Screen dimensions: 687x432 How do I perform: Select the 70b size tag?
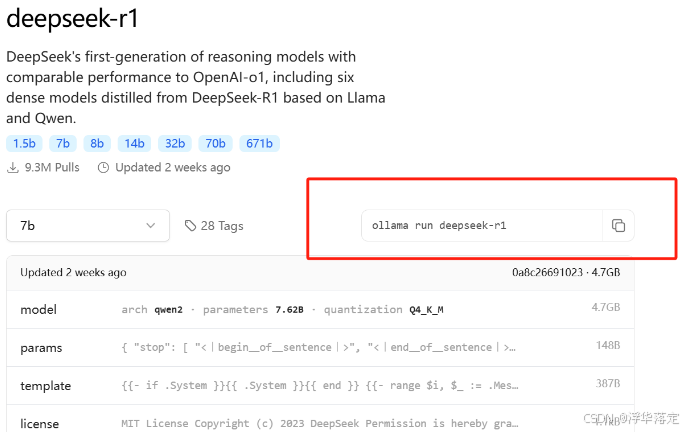click(x=216, y=144)
